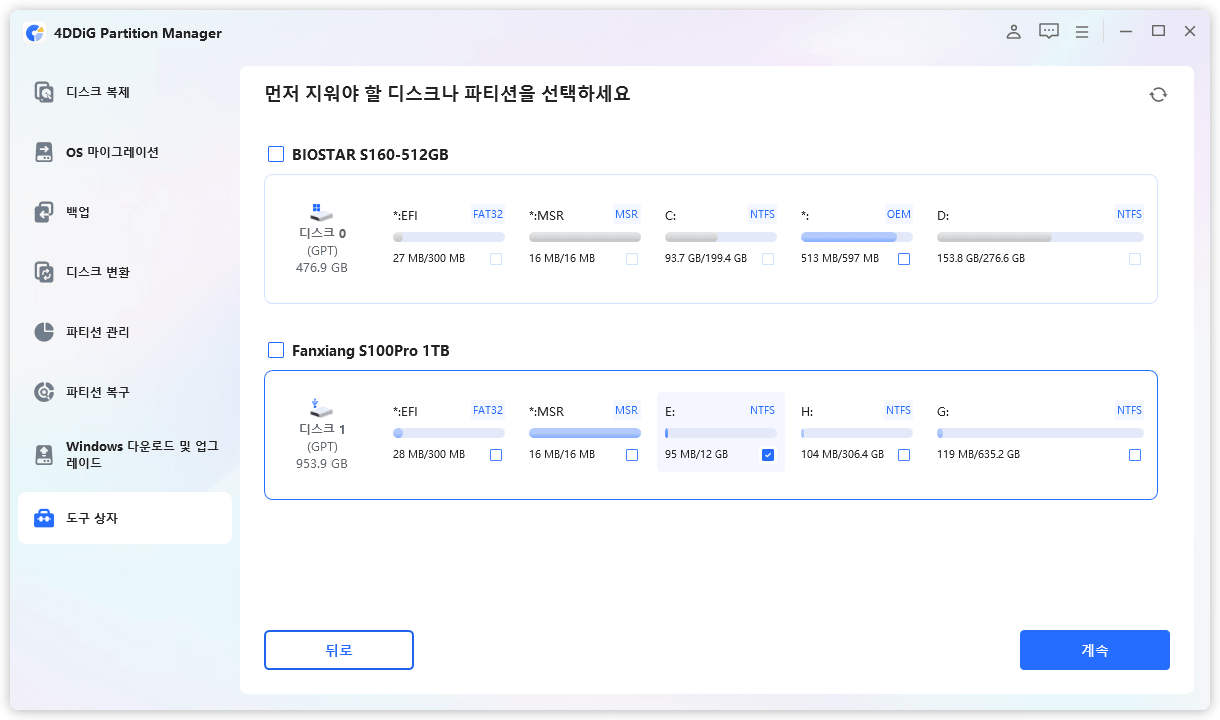Click the 4DDiG Partition Manager logo icon
This screenshot has width=1220, height=720.
(36, 33)
